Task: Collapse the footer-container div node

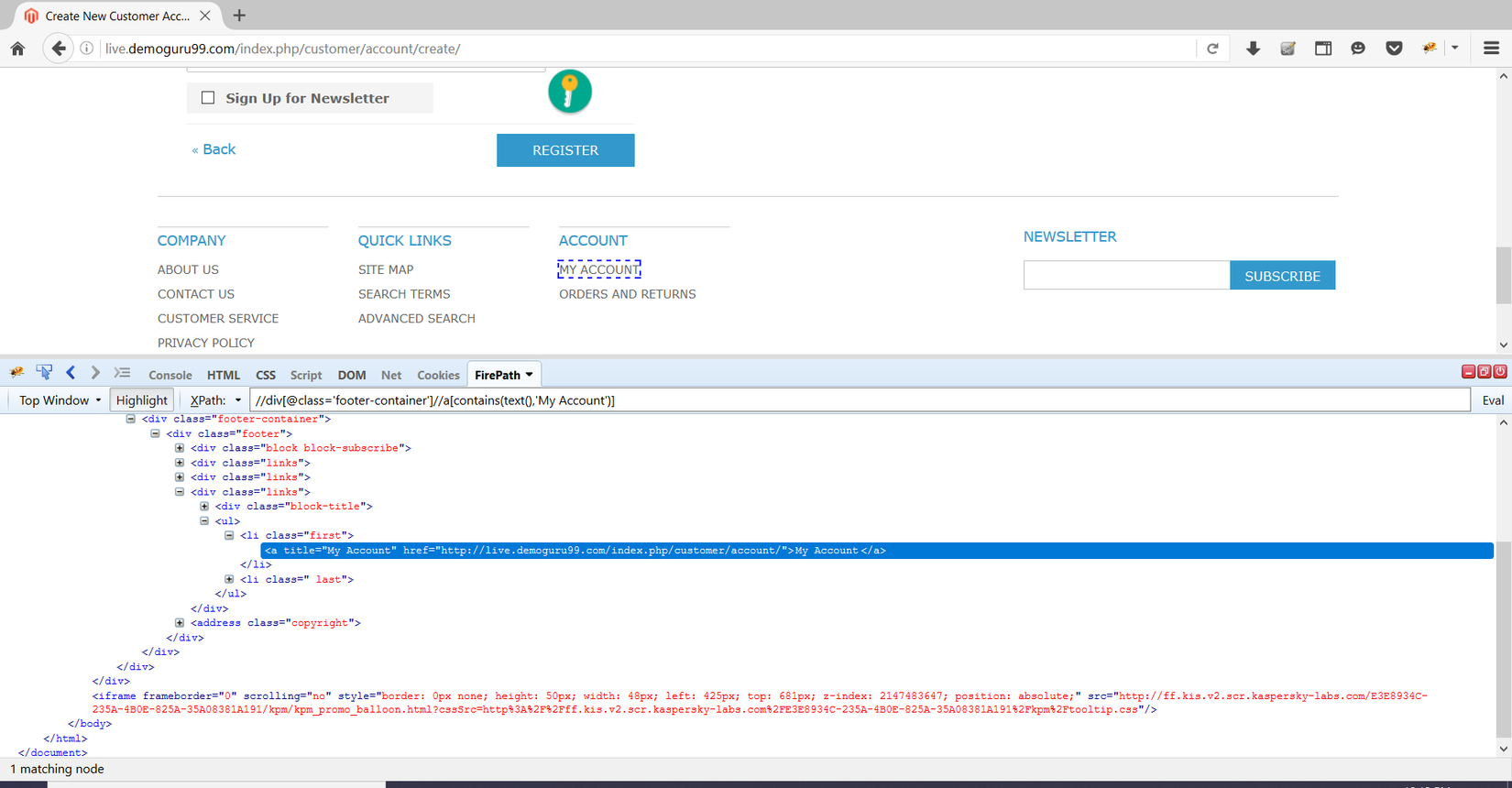Action: click(130, 419)
